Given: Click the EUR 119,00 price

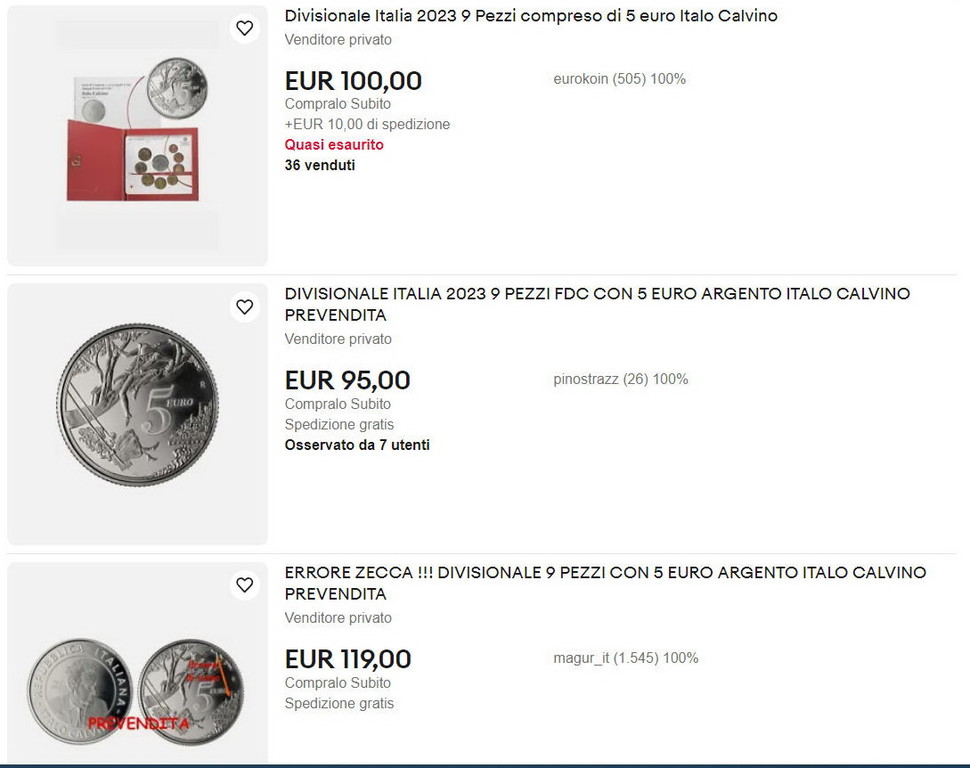Looking at the screenshot, I should (x=348, y=660).
